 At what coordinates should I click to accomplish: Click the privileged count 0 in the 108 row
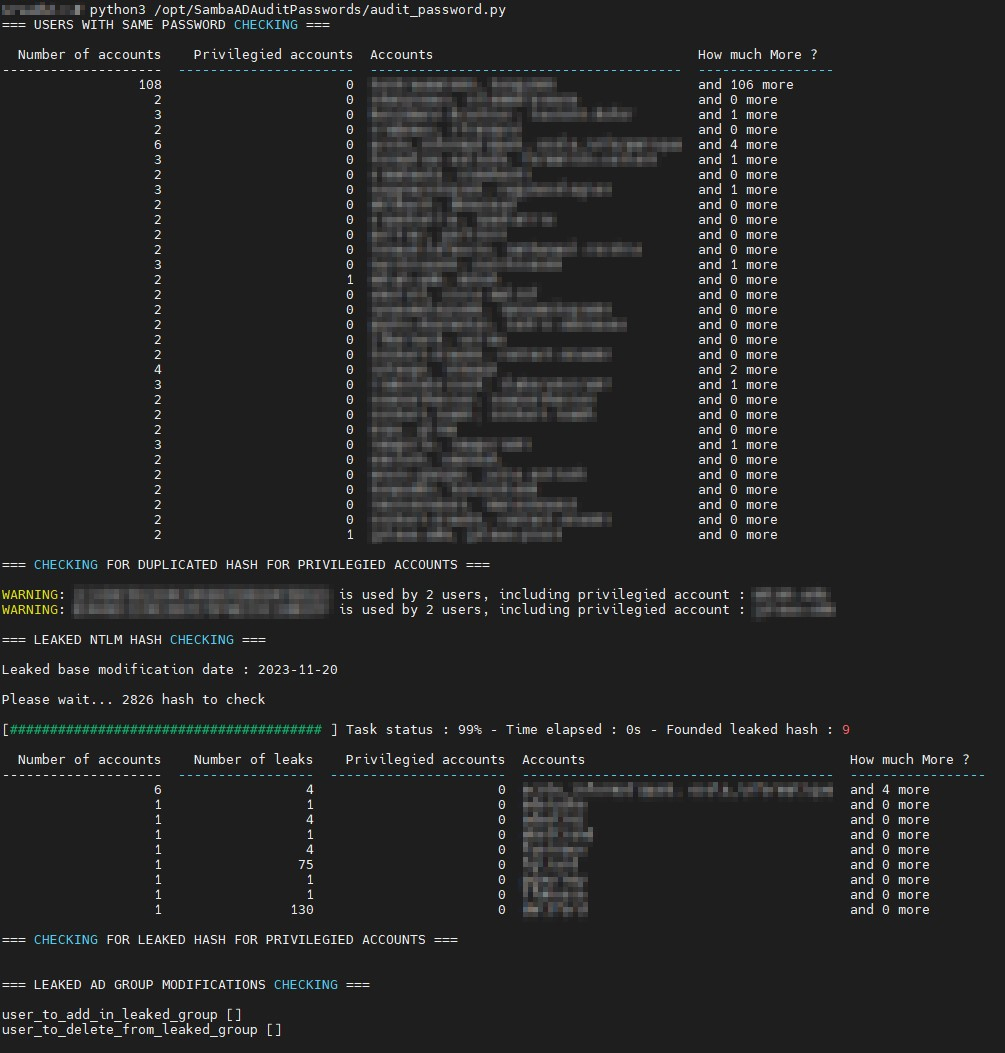click(x=349, y=85)
